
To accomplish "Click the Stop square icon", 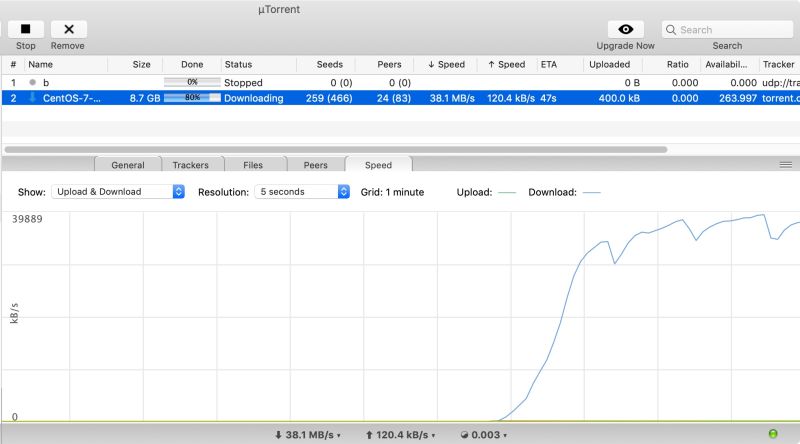I will tap(26, 29).
